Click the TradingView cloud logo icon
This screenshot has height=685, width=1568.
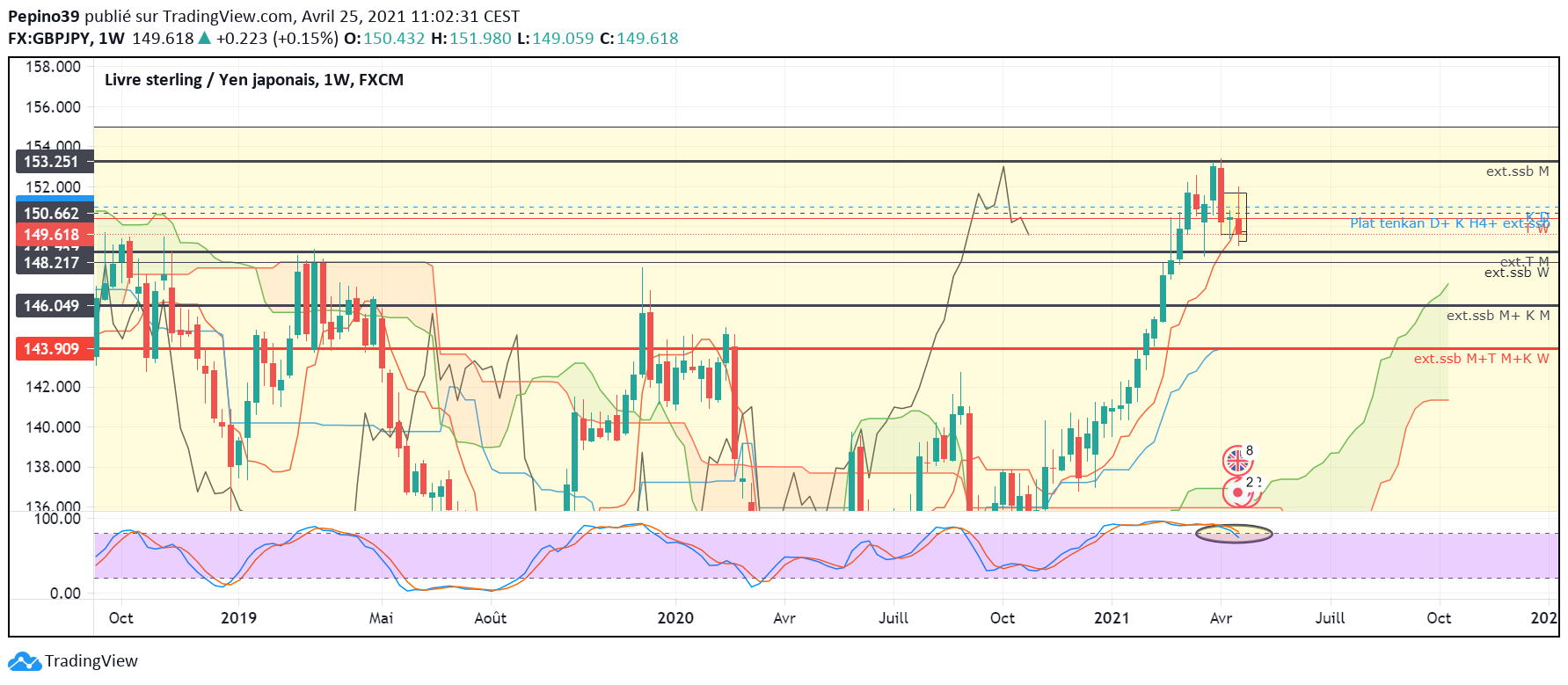24,661
